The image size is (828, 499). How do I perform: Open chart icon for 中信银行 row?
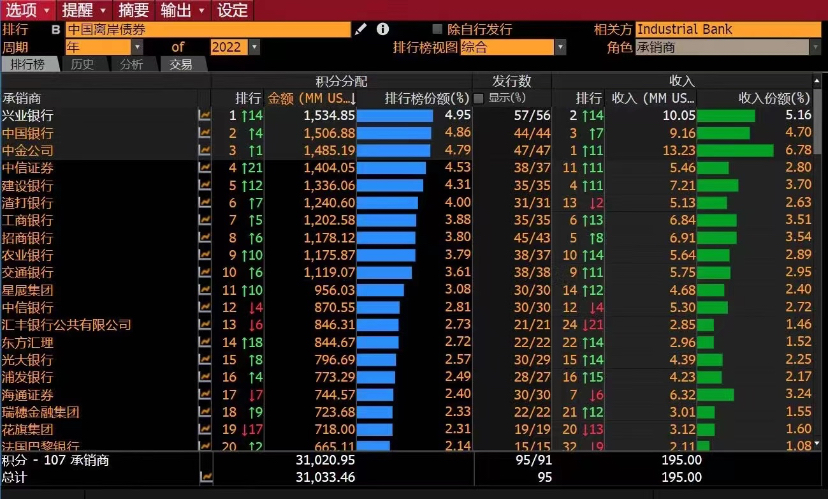[204, 307]
